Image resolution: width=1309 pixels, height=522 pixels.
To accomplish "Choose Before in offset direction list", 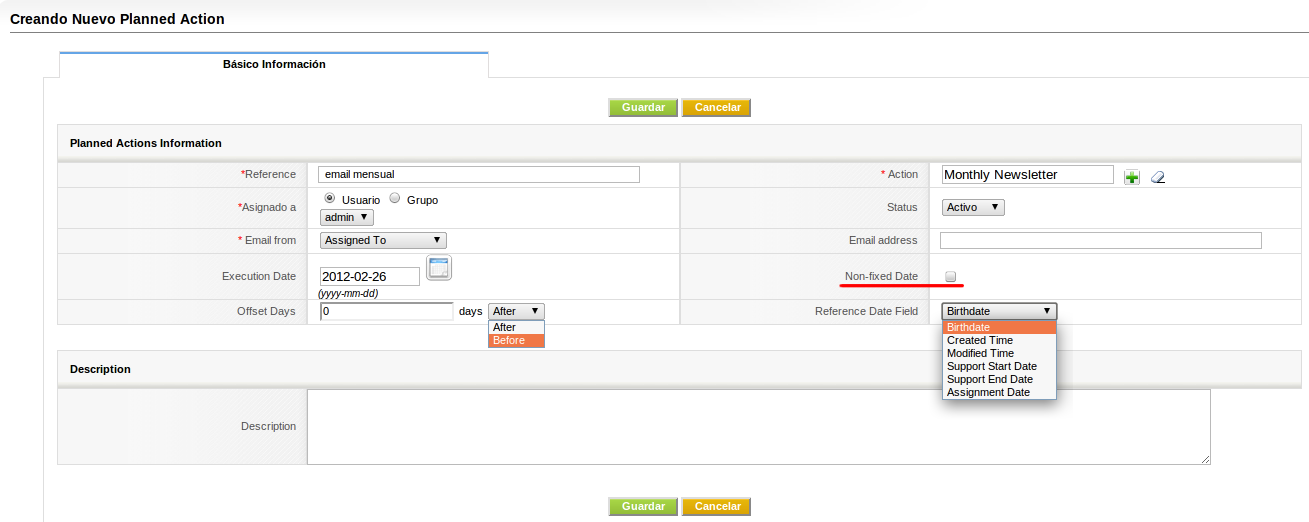I will [516, 341].
